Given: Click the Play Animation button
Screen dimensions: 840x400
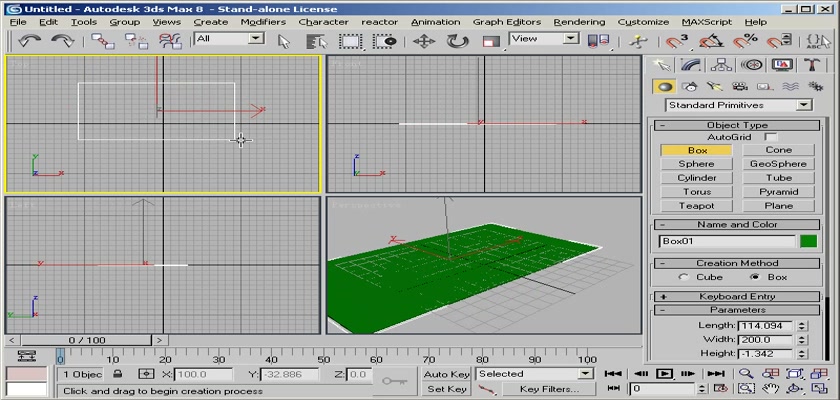Looking at the screenshot, I should (663, 374).
